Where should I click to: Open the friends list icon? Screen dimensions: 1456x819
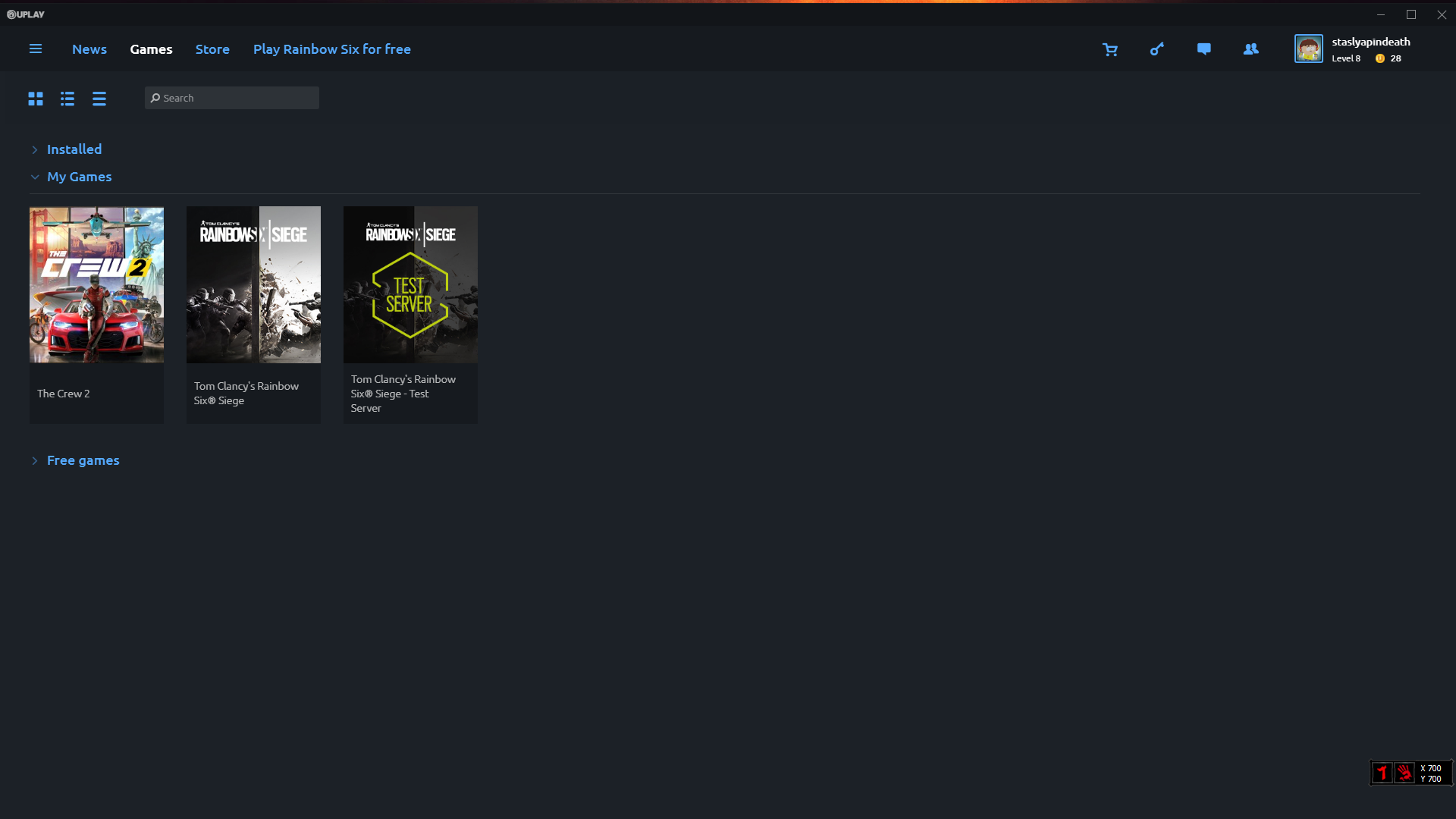click(x=1251, y=49)
